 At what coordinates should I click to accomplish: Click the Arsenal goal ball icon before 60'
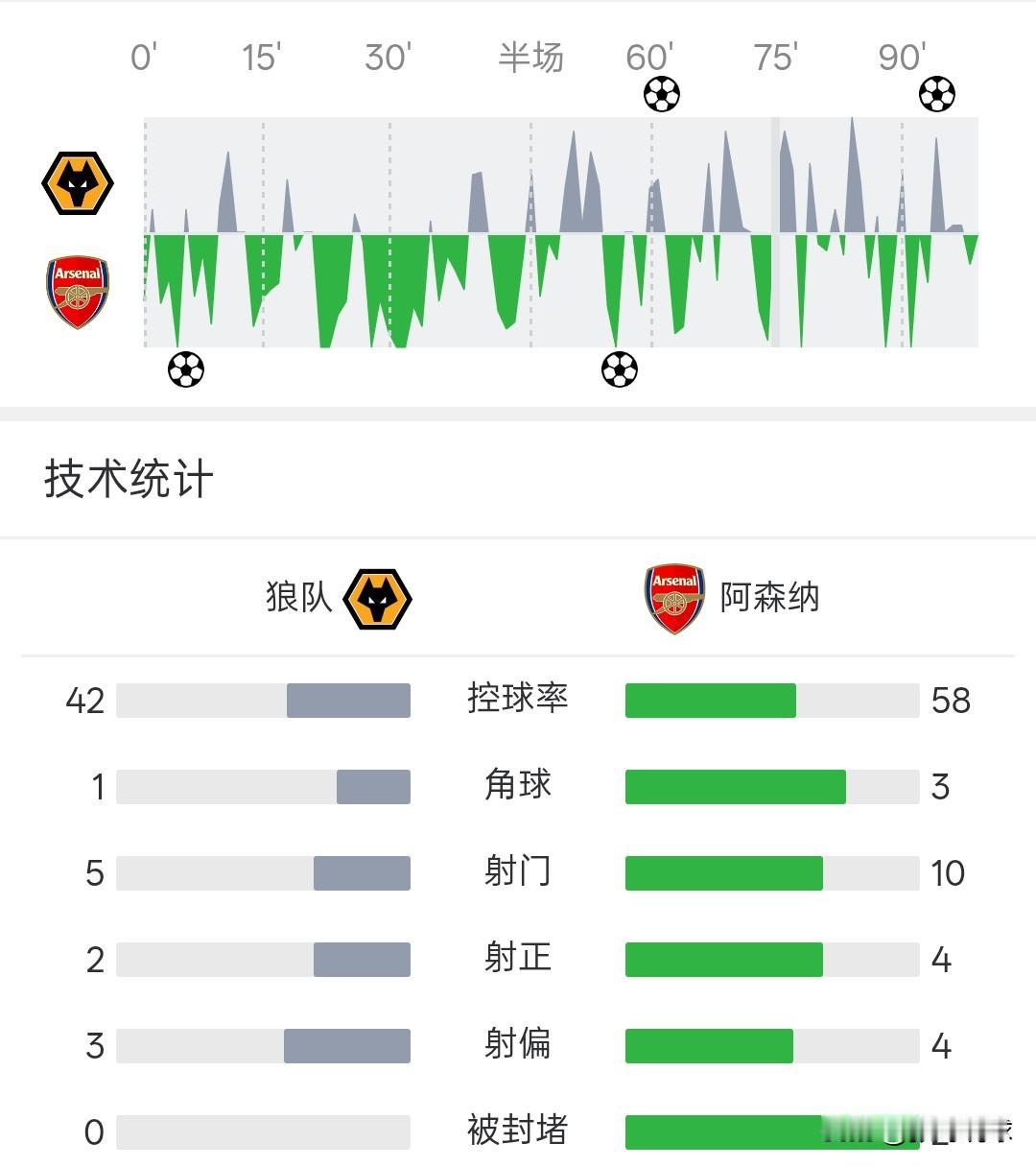tap(620, 369)
